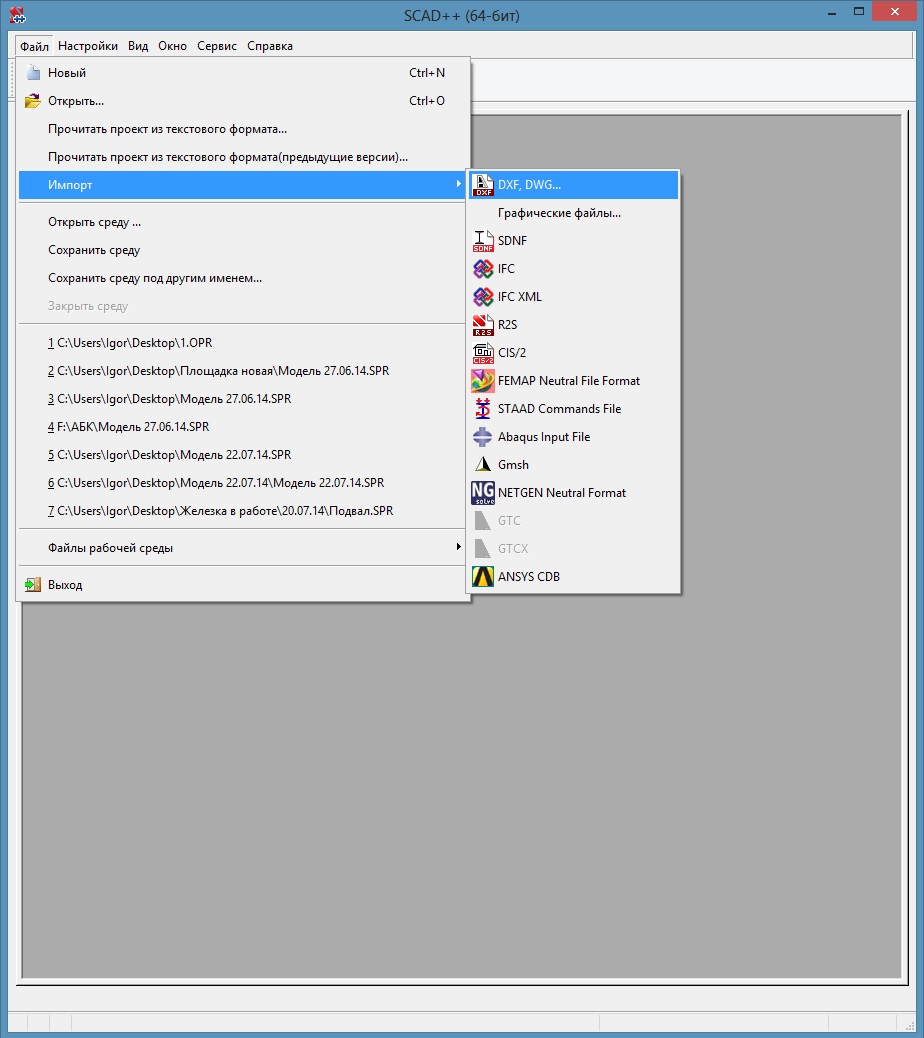Viewport: 924px width, 1038px height.
Task: Click the IFC XML format icon
Action: click(483, 297)
